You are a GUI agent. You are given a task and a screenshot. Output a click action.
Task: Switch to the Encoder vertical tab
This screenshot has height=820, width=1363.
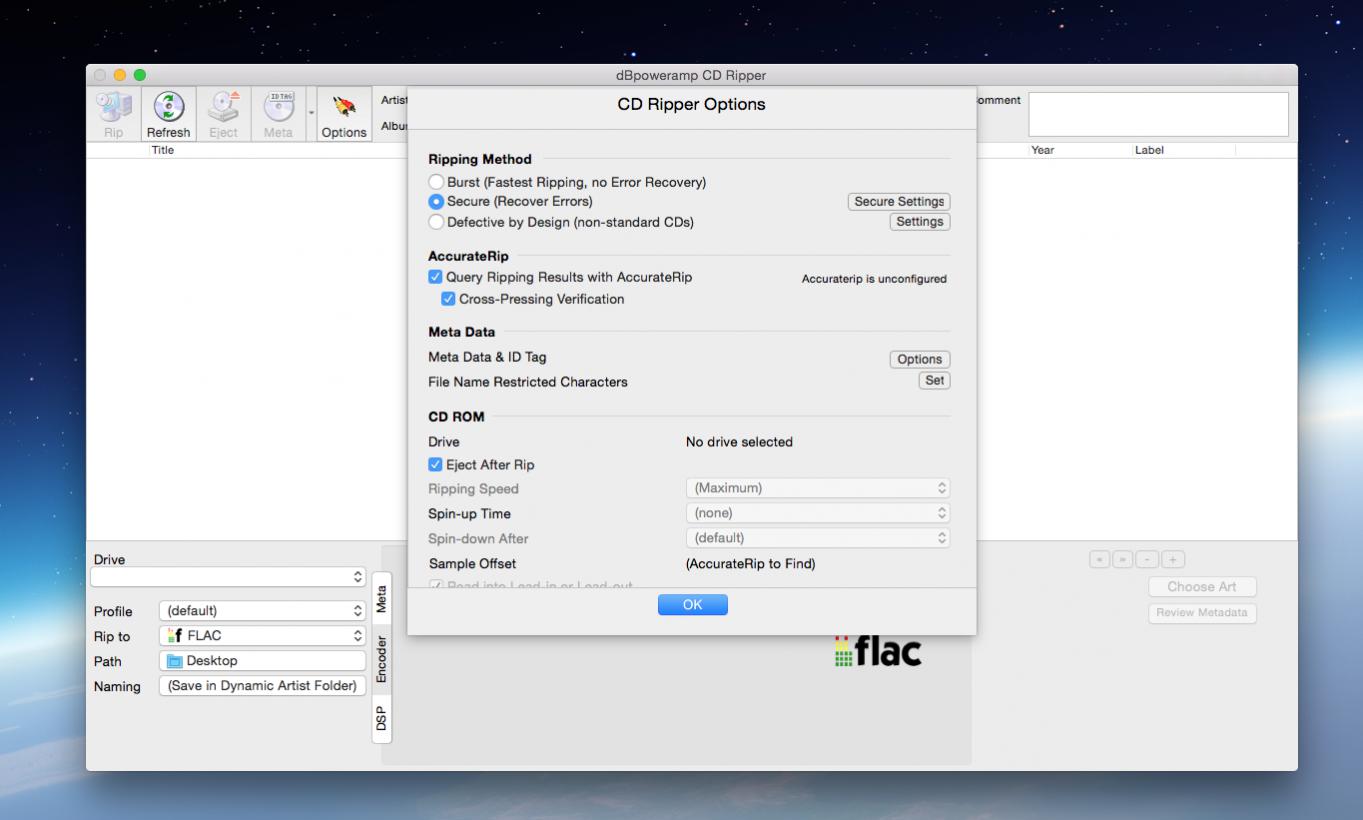coord(381,659)
